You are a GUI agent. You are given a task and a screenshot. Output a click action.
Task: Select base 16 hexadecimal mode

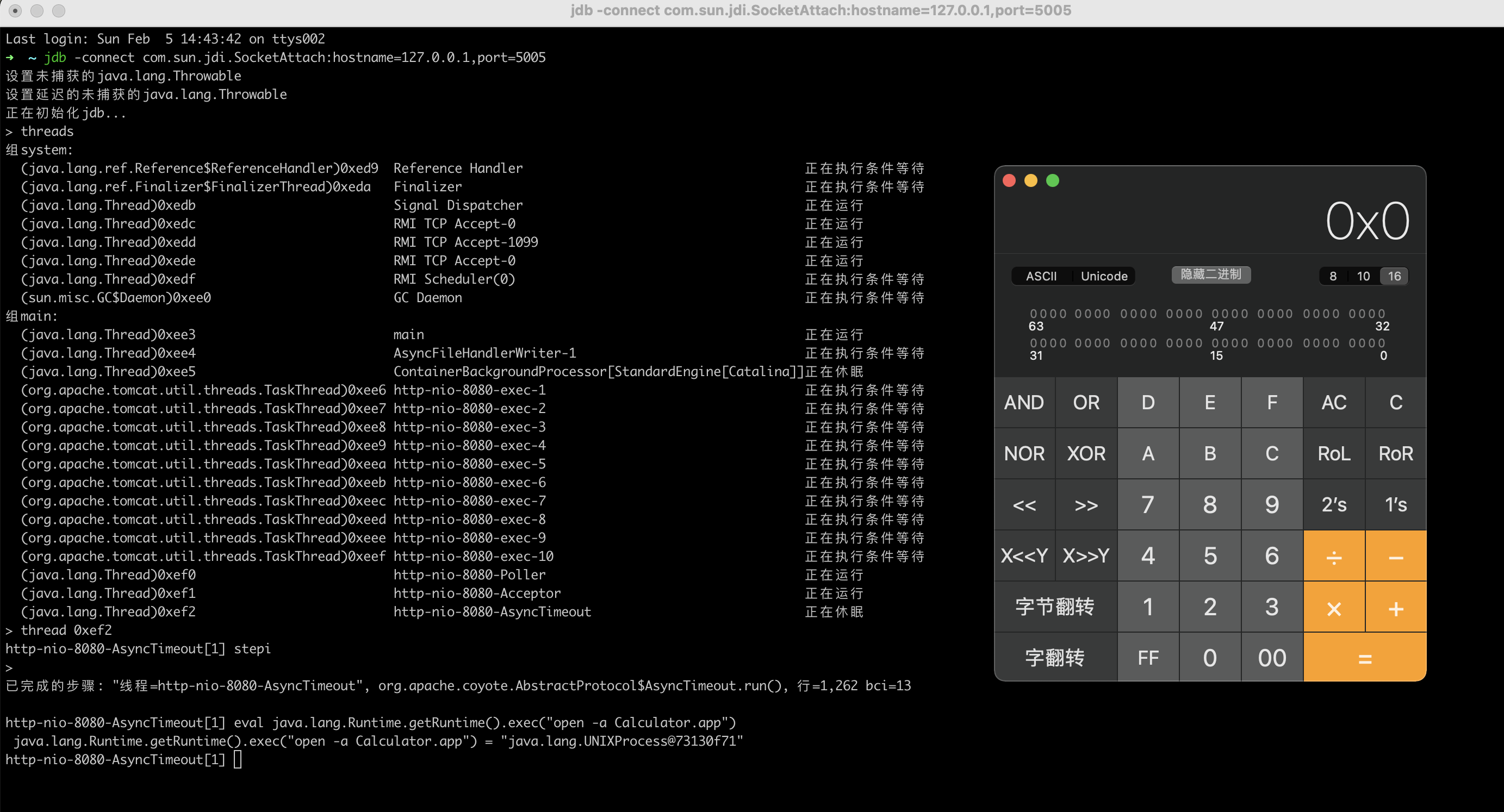click(x=1394, y=276)
